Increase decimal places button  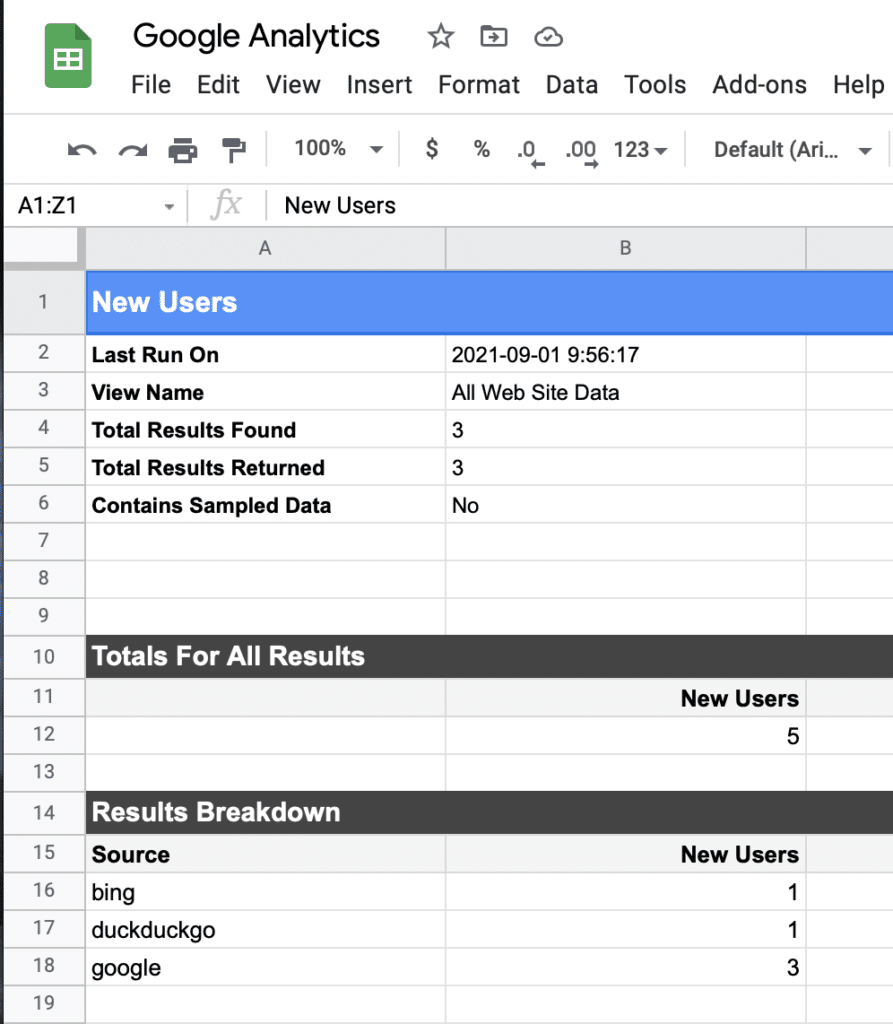pos(581,152)
